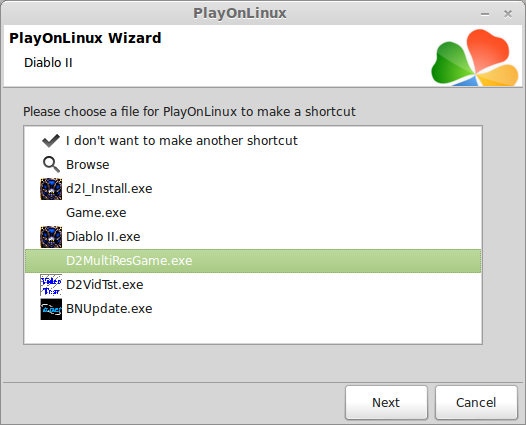Image resolution: width=526 pixels, height=425 pixels.
Task: Click the checkmark icon for no shortcut
Action: pos(51,141)
